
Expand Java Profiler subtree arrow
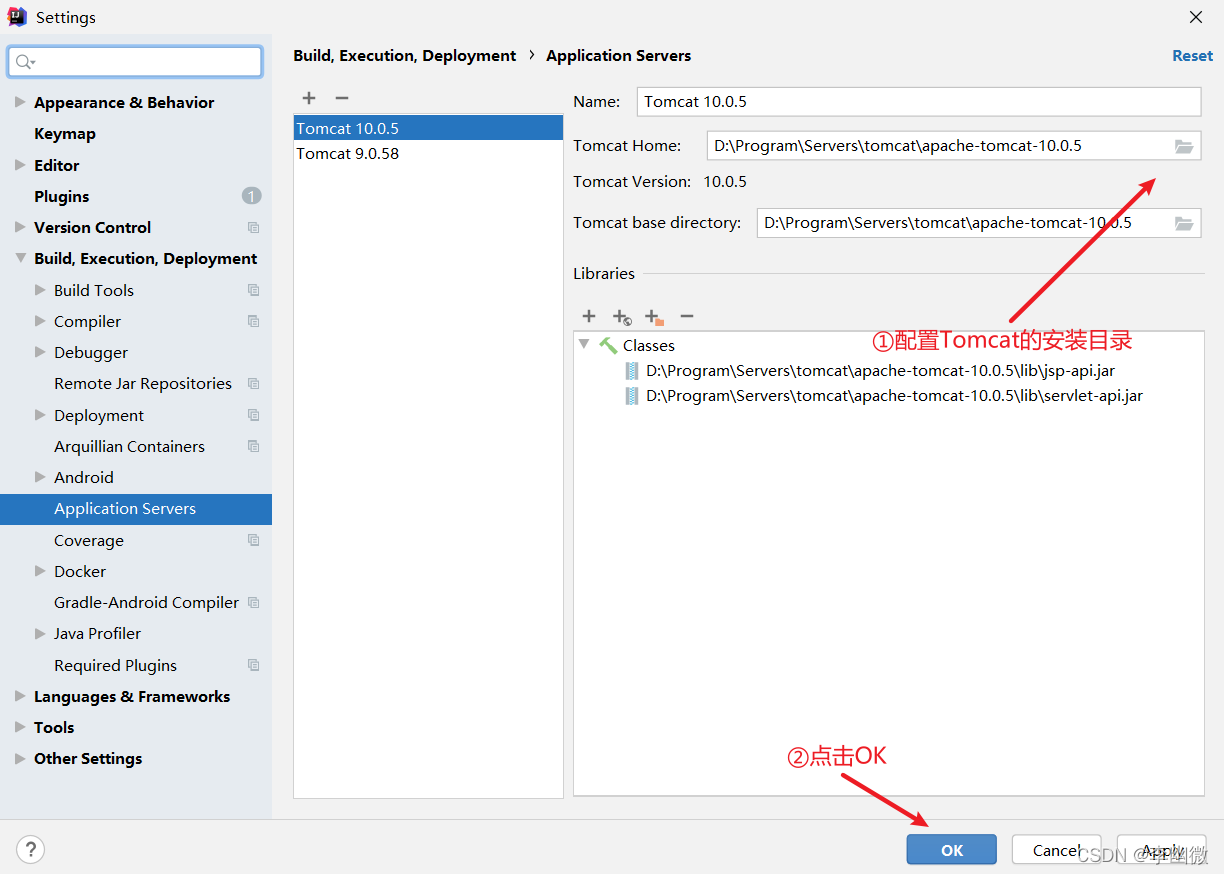click(40, 633)
